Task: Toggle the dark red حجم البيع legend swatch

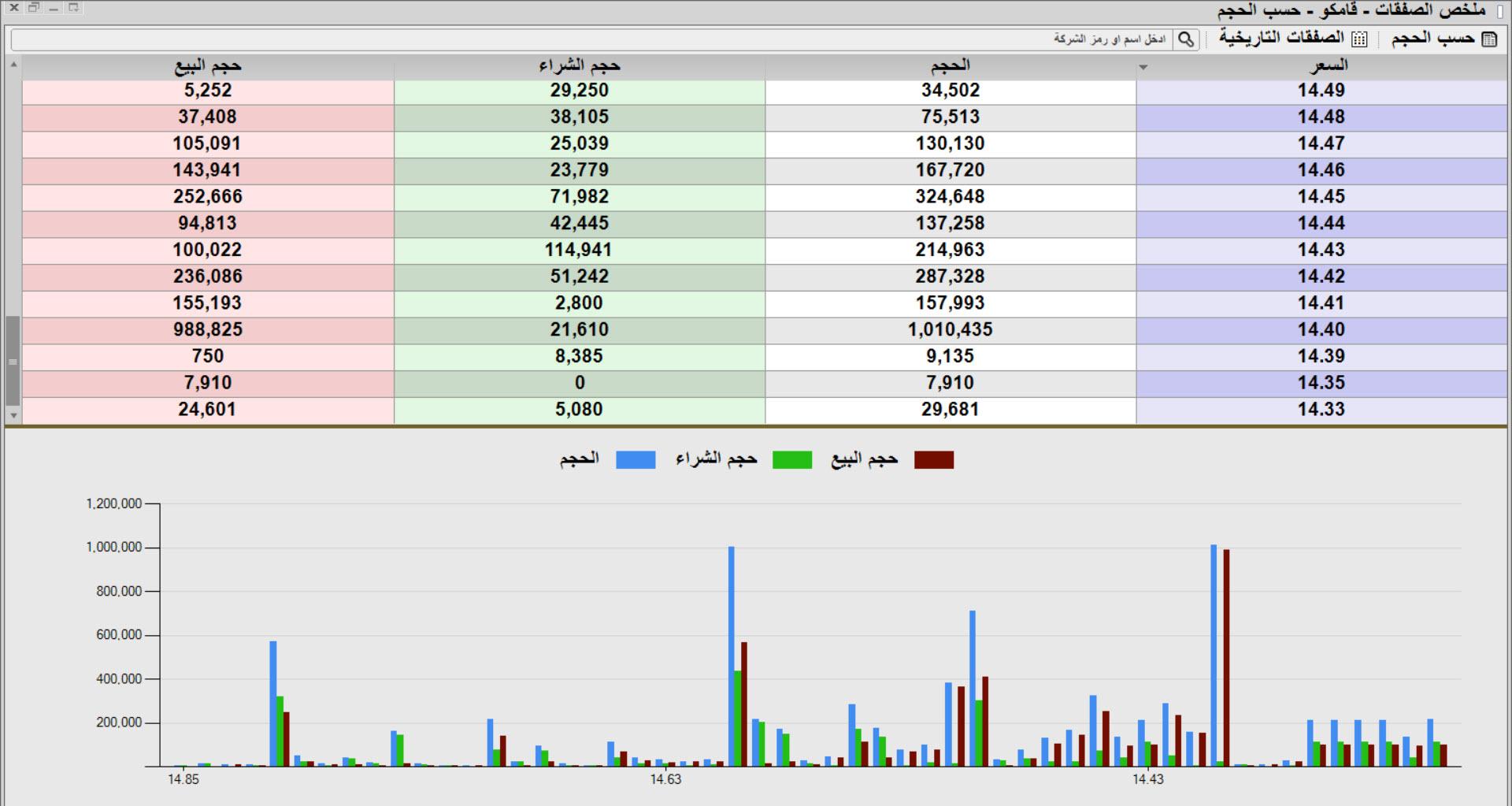Action: tap(933, 460)
